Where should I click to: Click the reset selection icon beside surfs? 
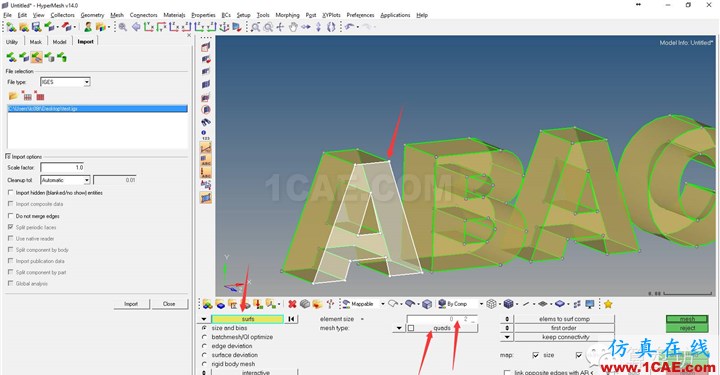point(291,319)
